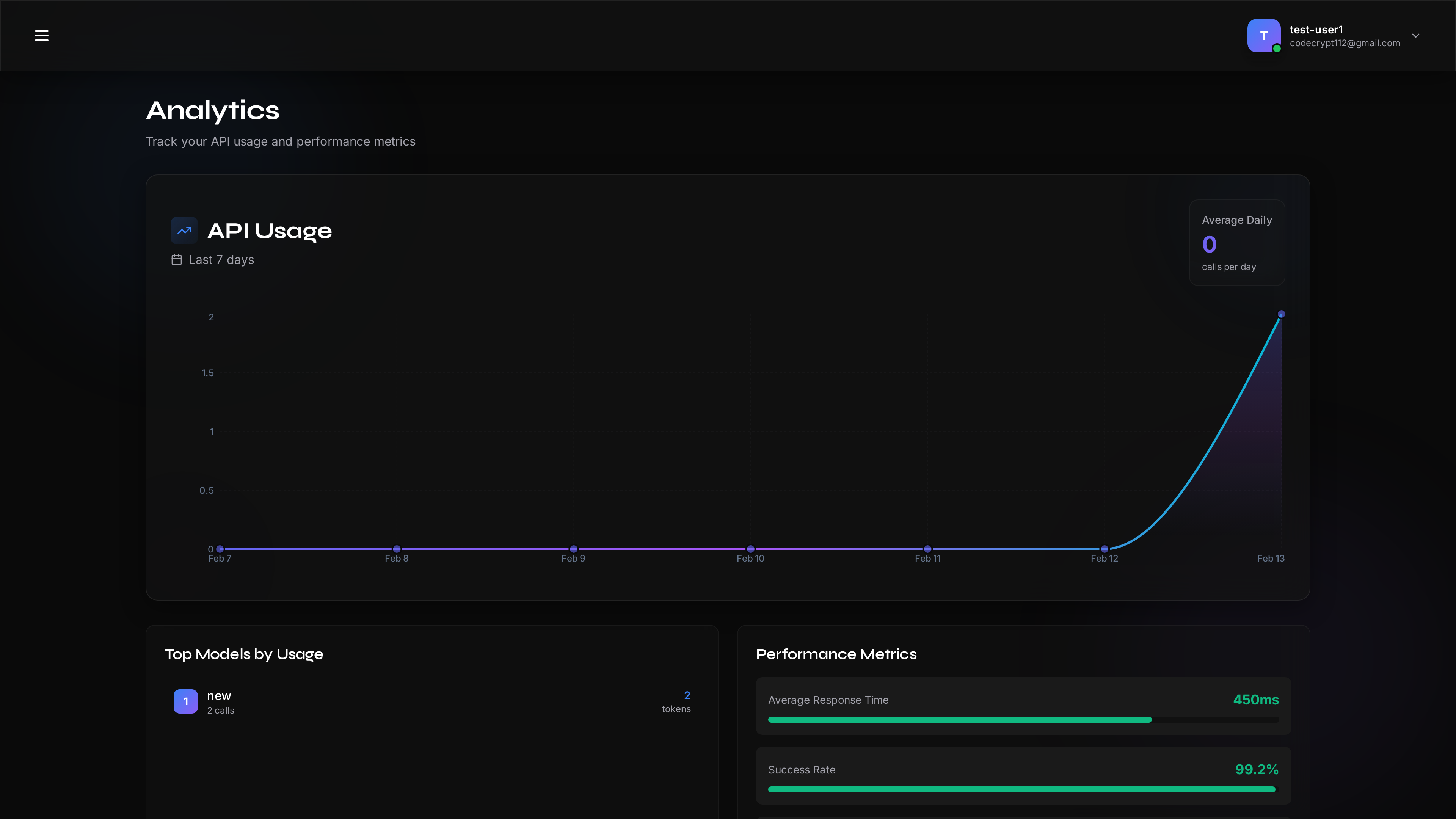Click the 450ms response time value
Screen dimensions: 1456x819
(1255, 700)
